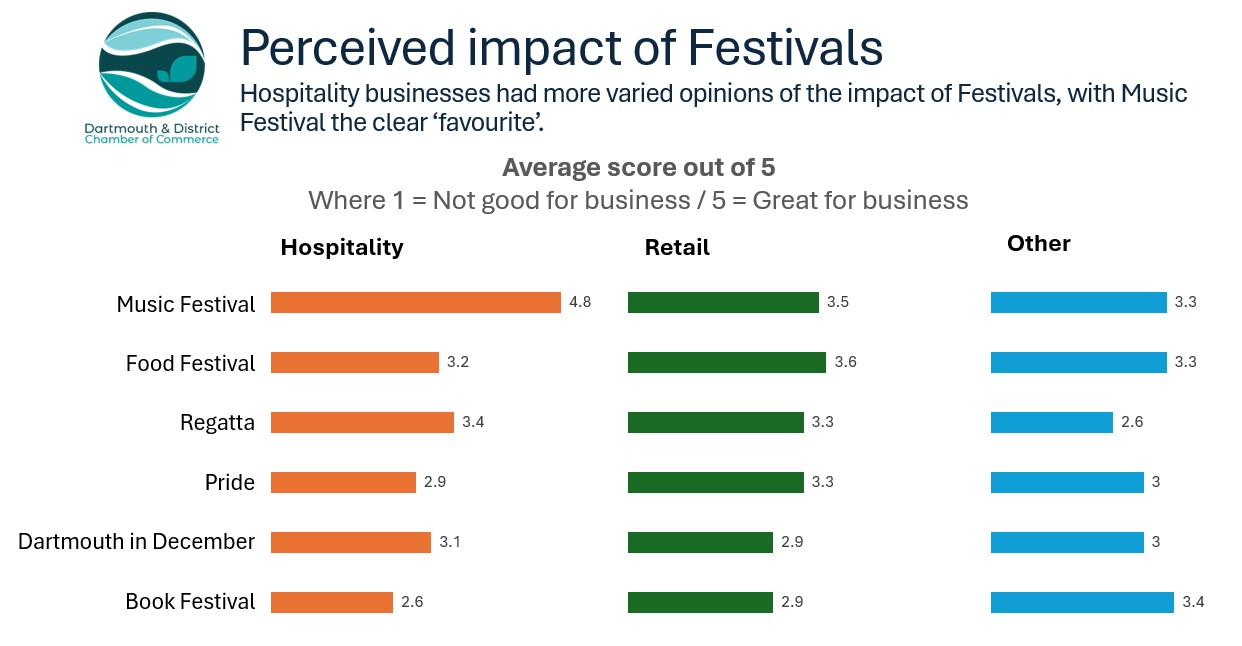The width and height of the screenshot is (1242, 646).
Task: Select the 3.6 value label
Action: point(845,362)
